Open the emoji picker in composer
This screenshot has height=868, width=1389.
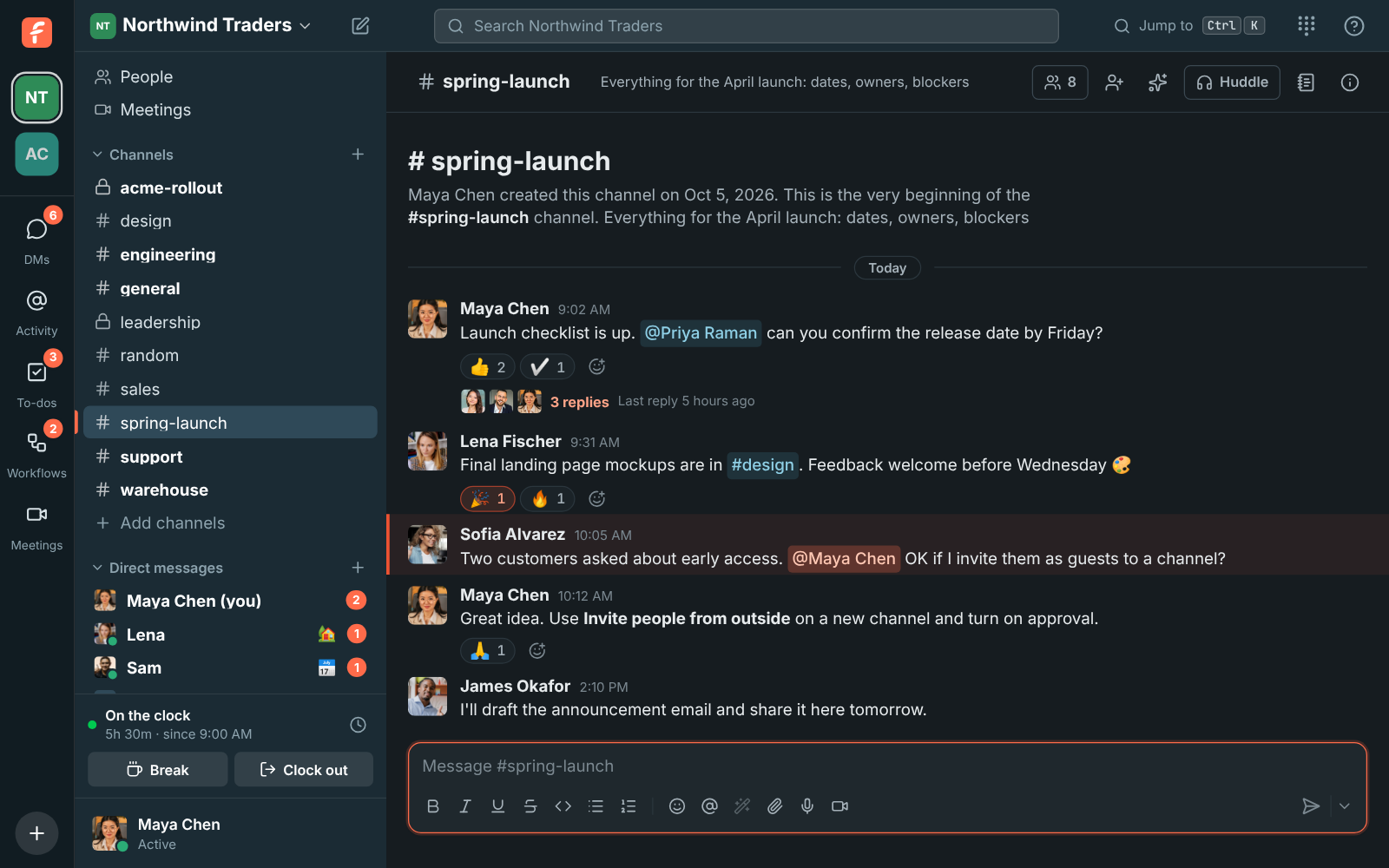(x=677, y=806)
